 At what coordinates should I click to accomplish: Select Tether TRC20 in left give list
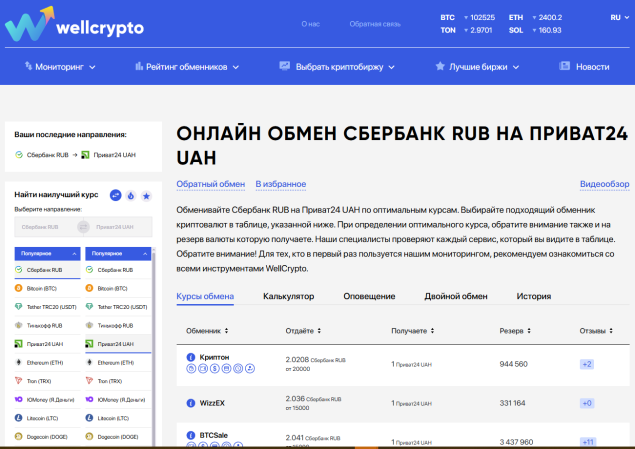[x=47, y=307]
